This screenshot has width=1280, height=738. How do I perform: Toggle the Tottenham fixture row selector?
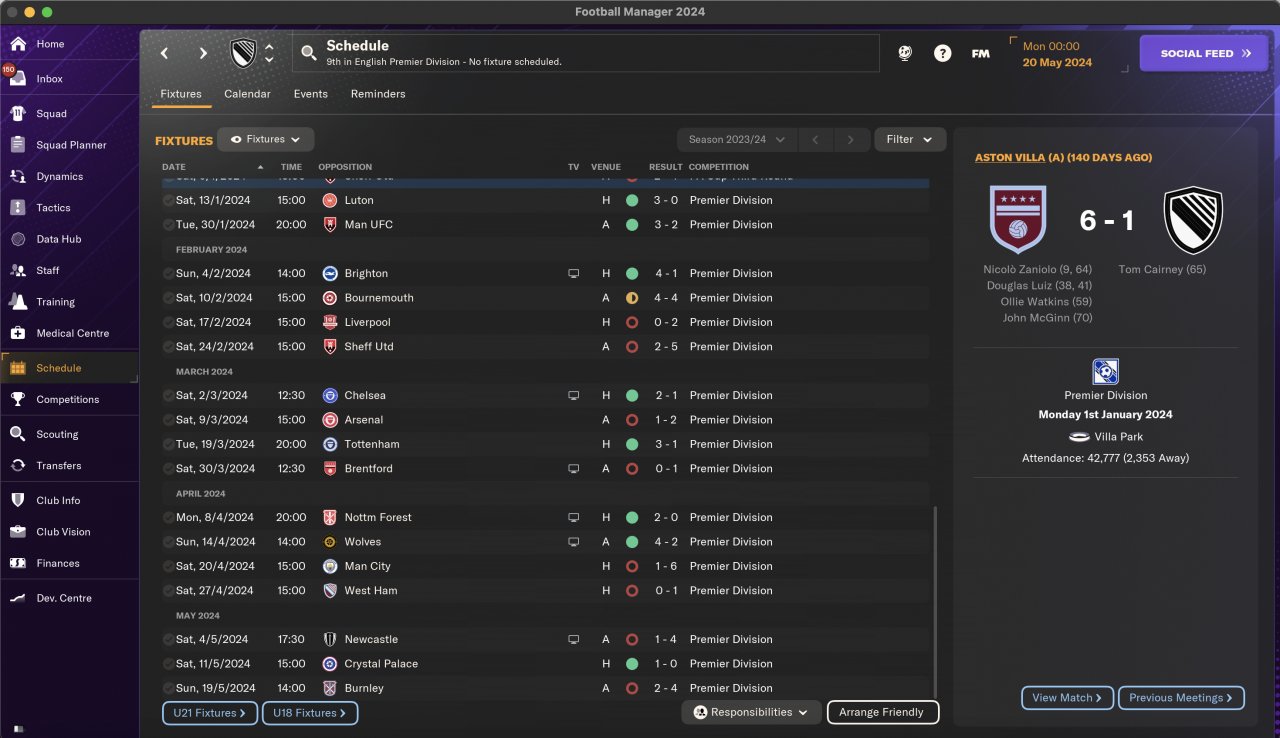(168, 444)
